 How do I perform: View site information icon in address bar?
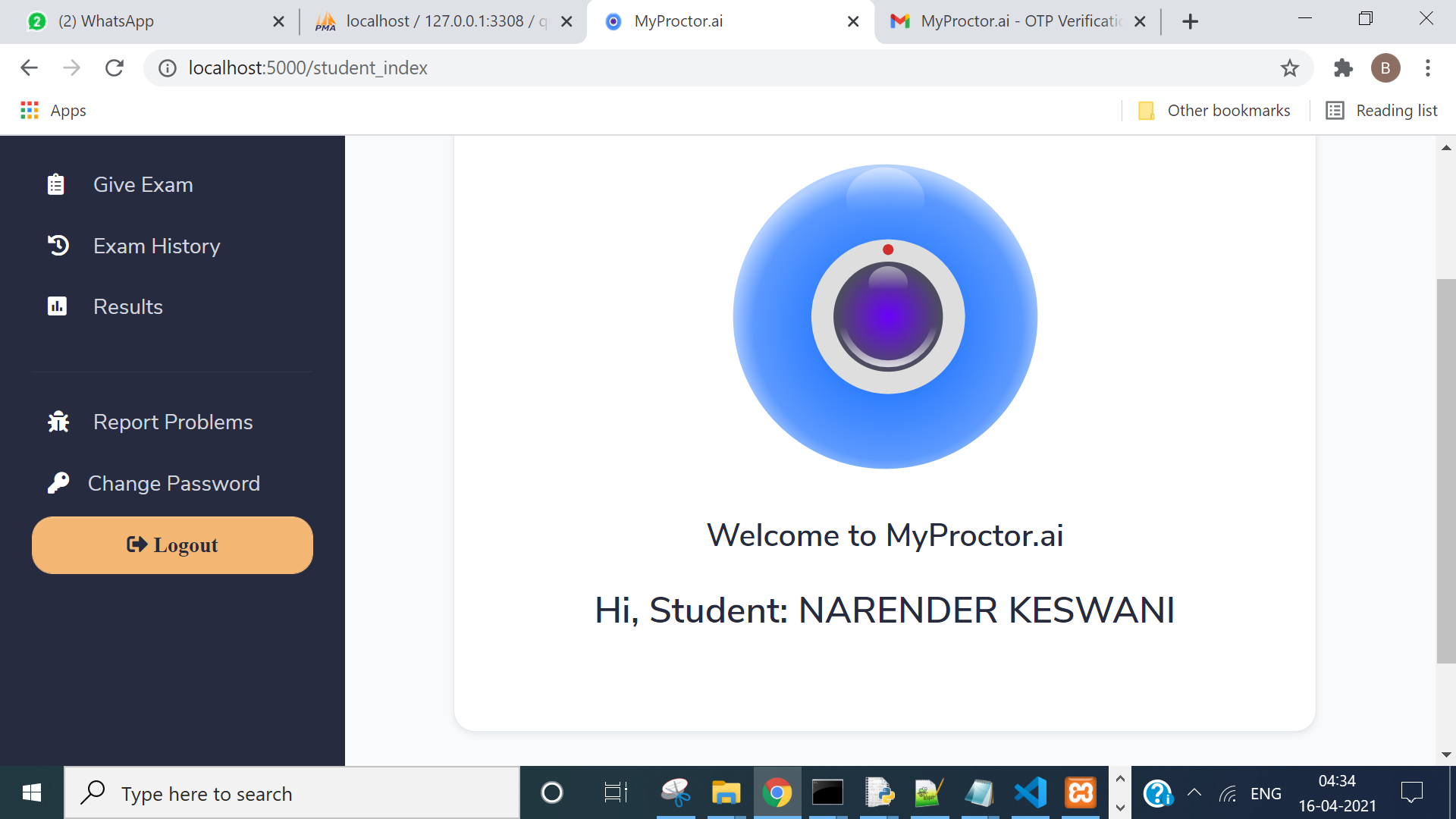(168, 68)
